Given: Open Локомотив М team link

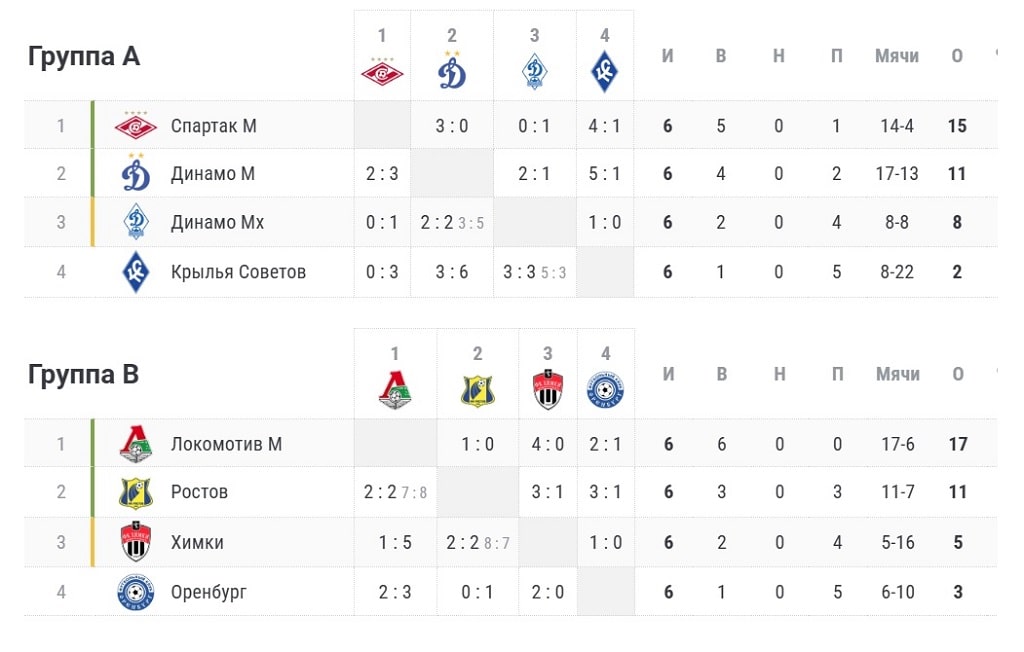Looking at the screenshot, I should (x=227, y=444).
